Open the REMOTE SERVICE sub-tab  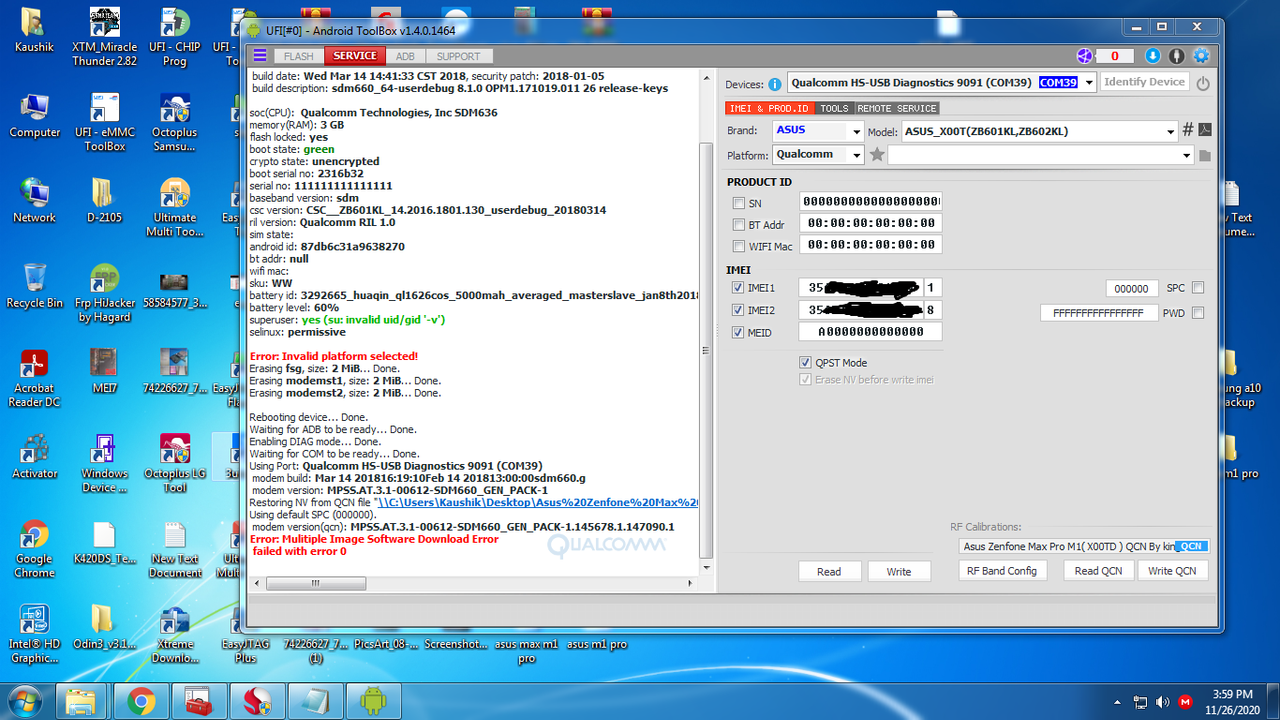click(x=897, y=108)
